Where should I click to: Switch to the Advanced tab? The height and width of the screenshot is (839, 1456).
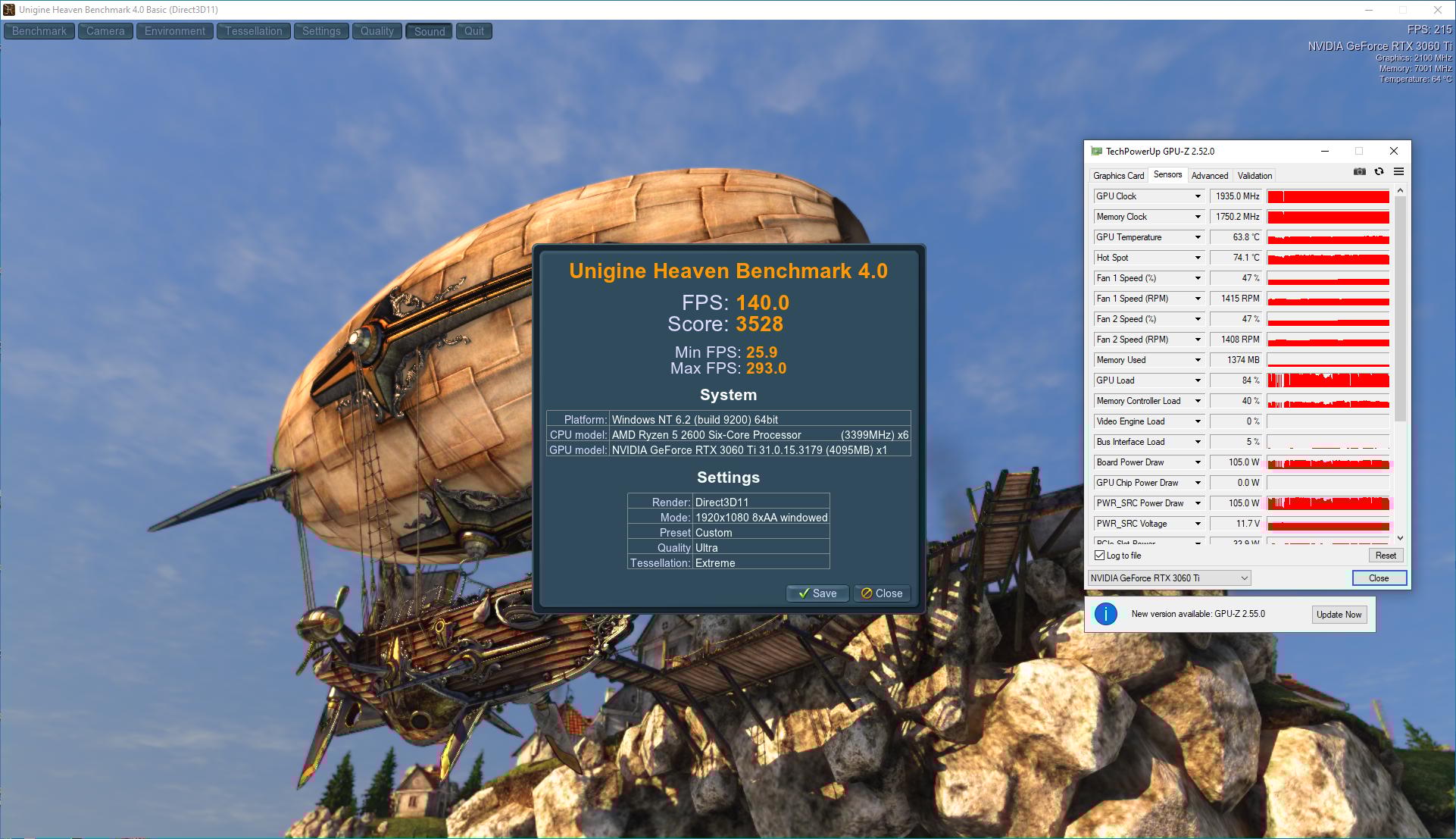pos(1209,176)
